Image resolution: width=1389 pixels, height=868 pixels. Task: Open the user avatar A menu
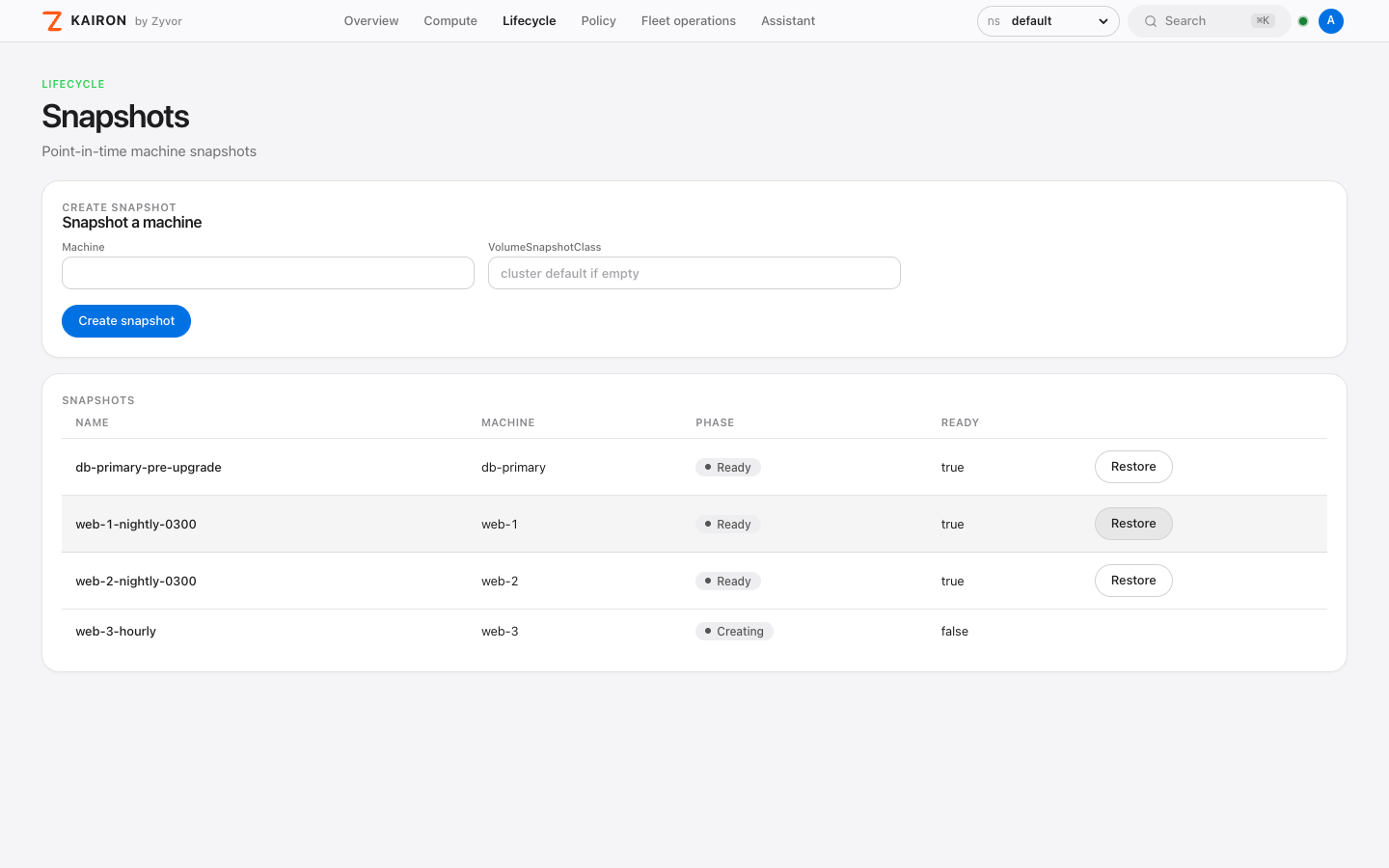coord(1331,21)
